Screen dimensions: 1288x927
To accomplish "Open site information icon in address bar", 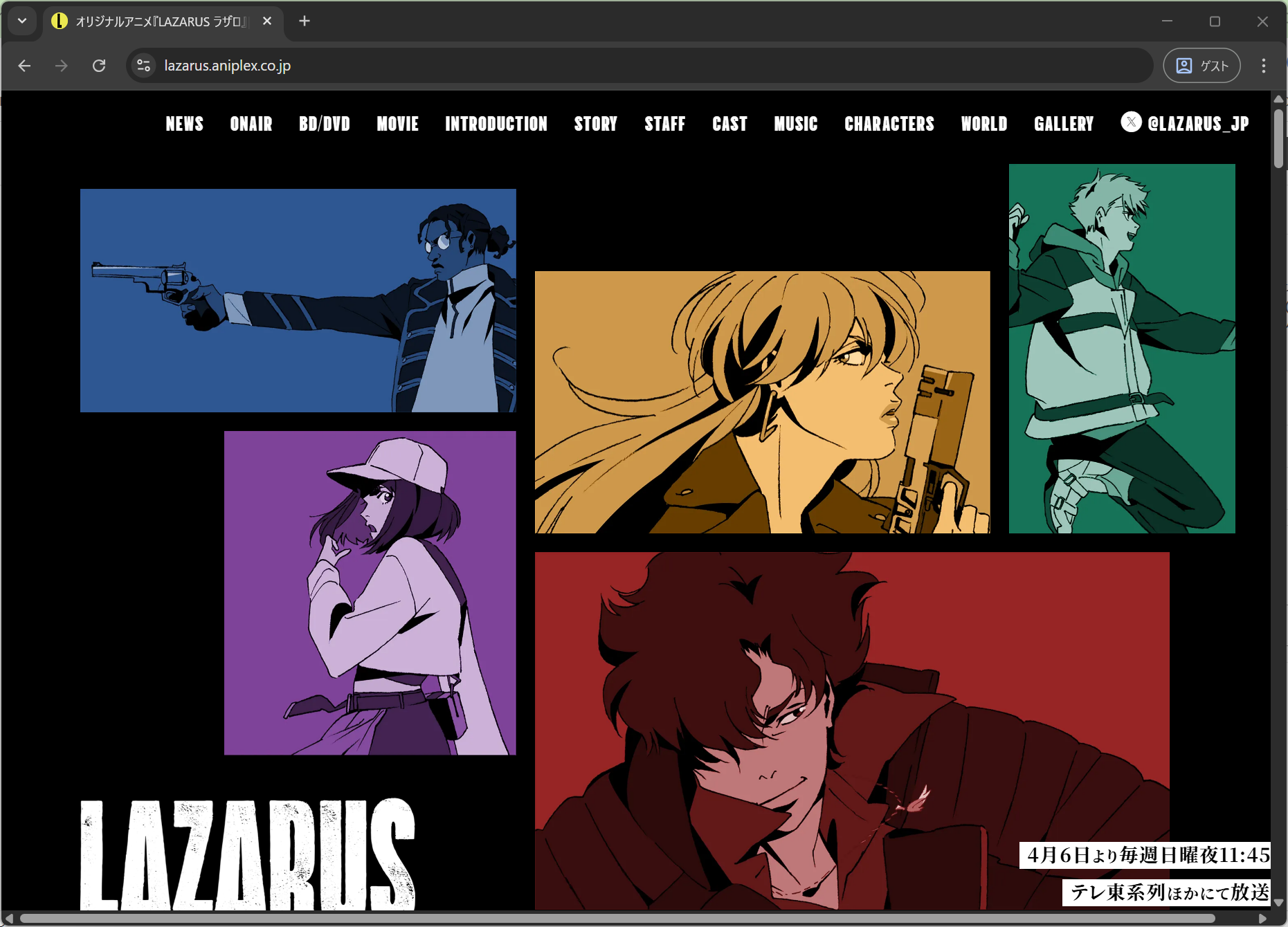I will 143,66.
